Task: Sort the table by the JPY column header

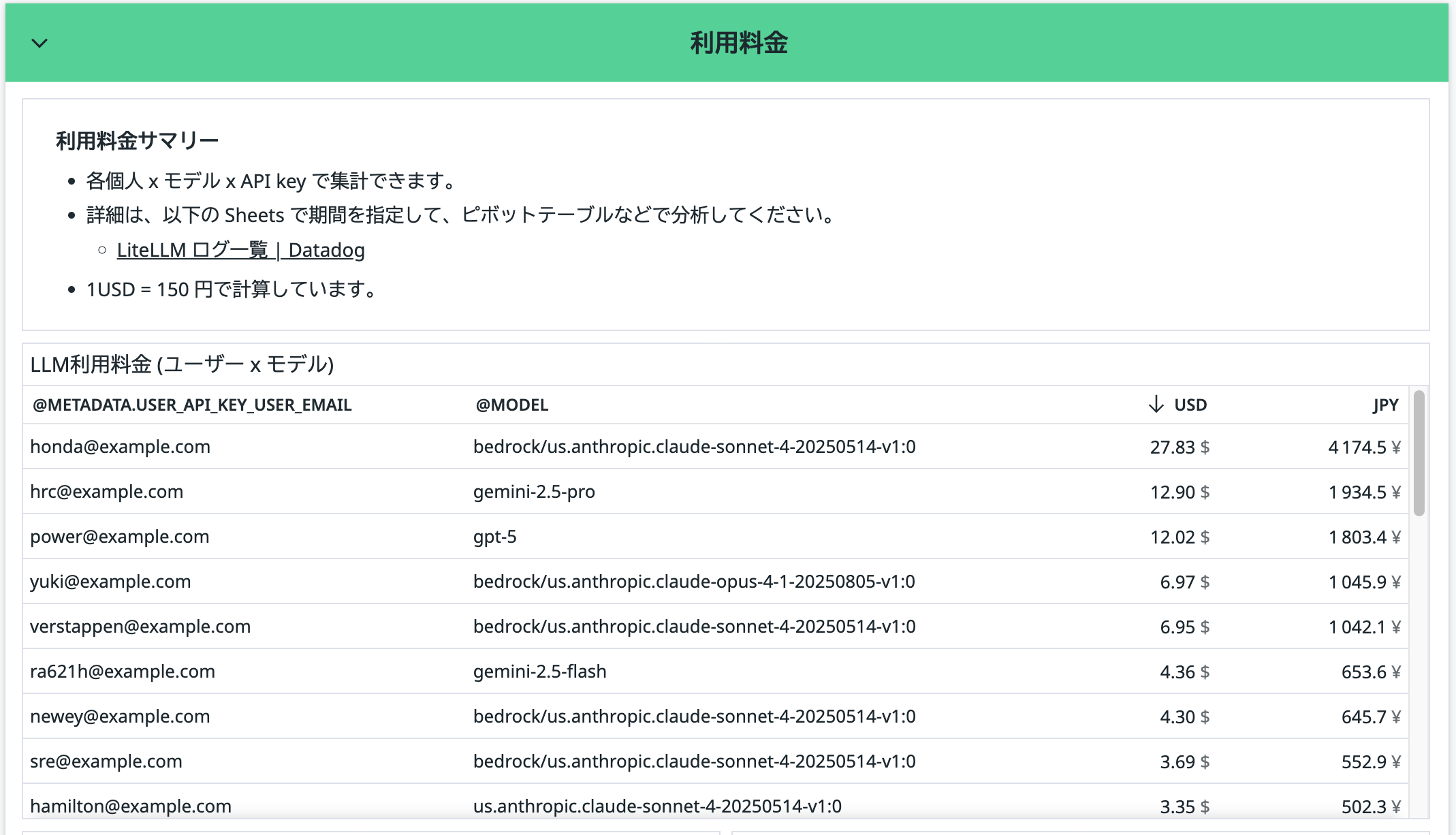Action: point(1384,404)
